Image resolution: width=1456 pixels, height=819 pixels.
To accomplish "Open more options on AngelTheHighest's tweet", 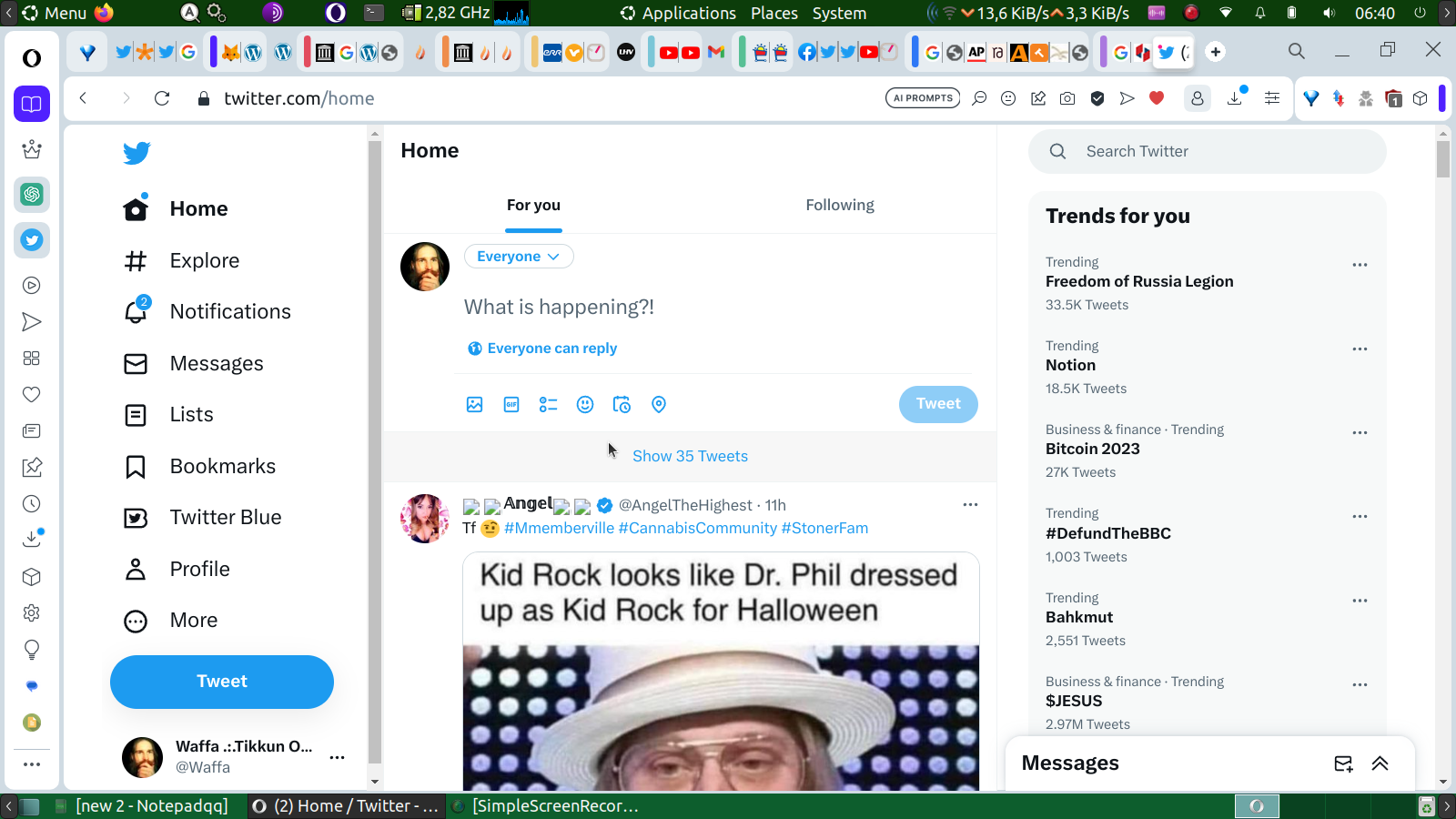I will (x=970, y=504).
